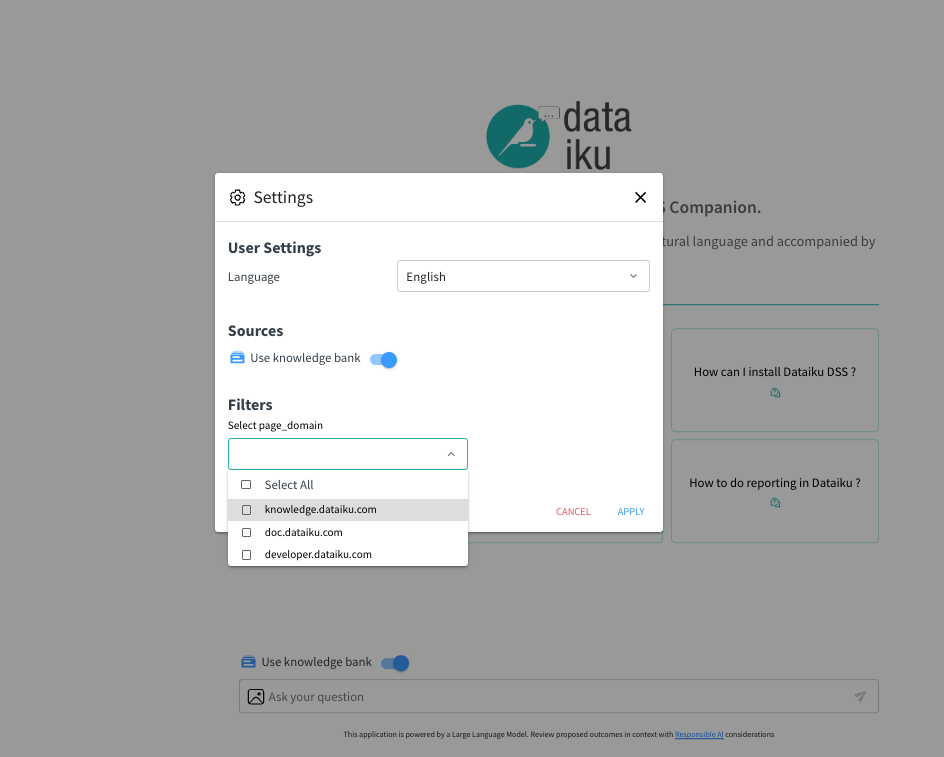Click the send paper plane icon

[x=860, y=696]
